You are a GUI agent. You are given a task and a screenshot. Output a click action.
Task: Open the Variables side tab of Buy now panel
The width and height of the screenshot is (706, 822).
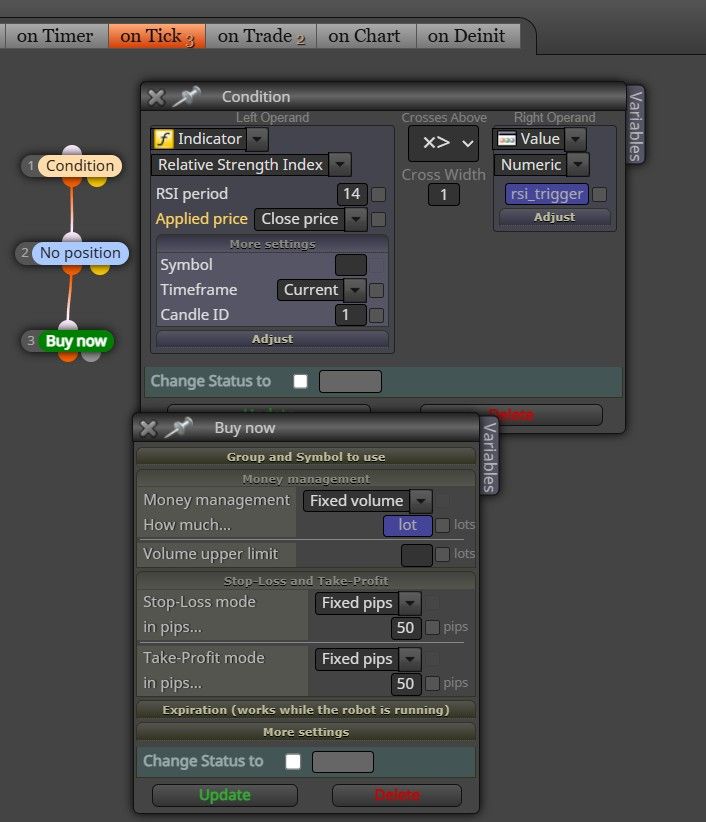pos(490,456)
